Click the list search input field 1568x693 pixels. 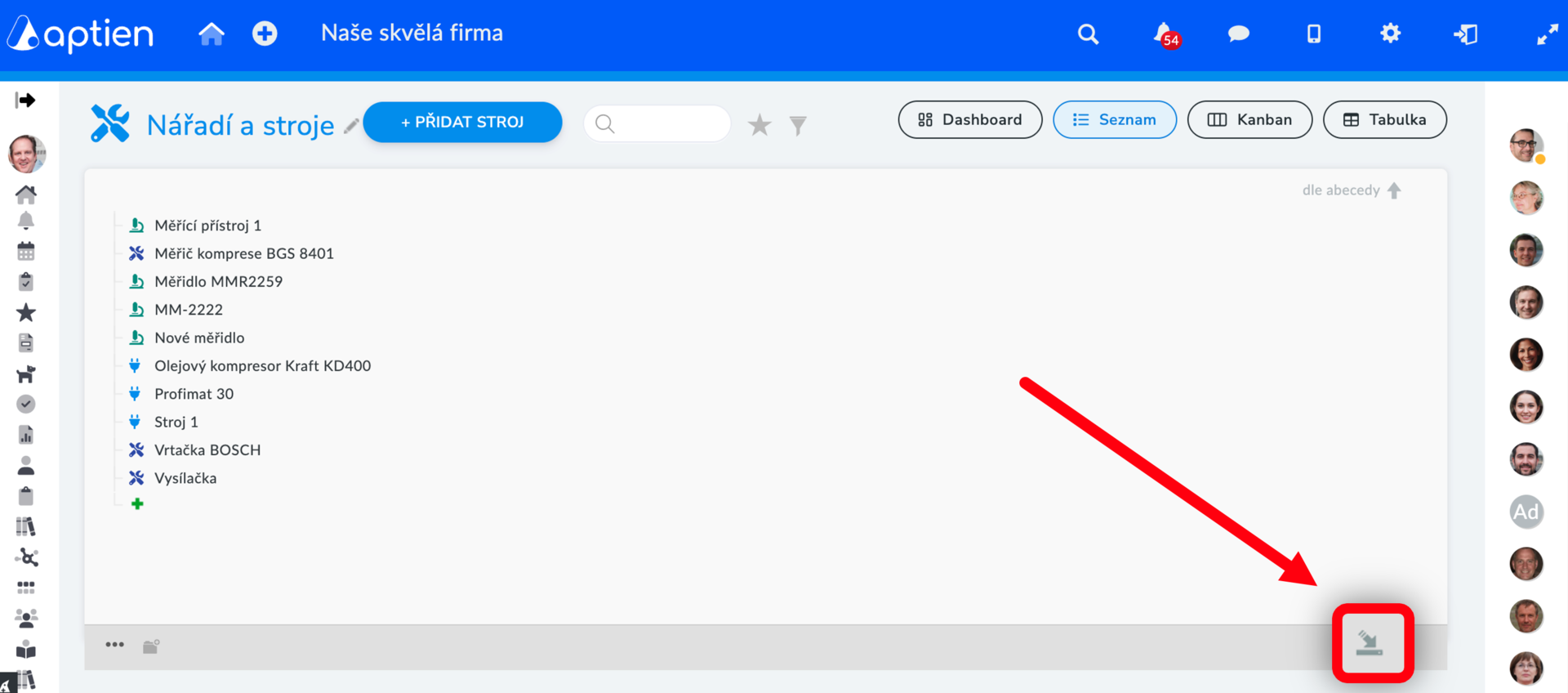(657, 123)
